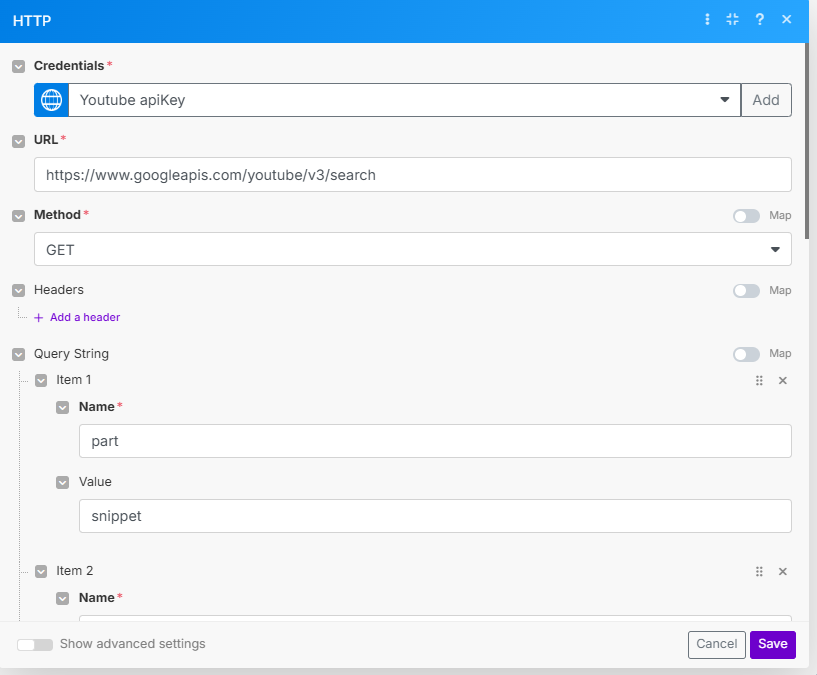The height and width of the screenshot is (675, 817).
Task: Remove Item 1 with its X icon
Action: (x=783, y=381)
